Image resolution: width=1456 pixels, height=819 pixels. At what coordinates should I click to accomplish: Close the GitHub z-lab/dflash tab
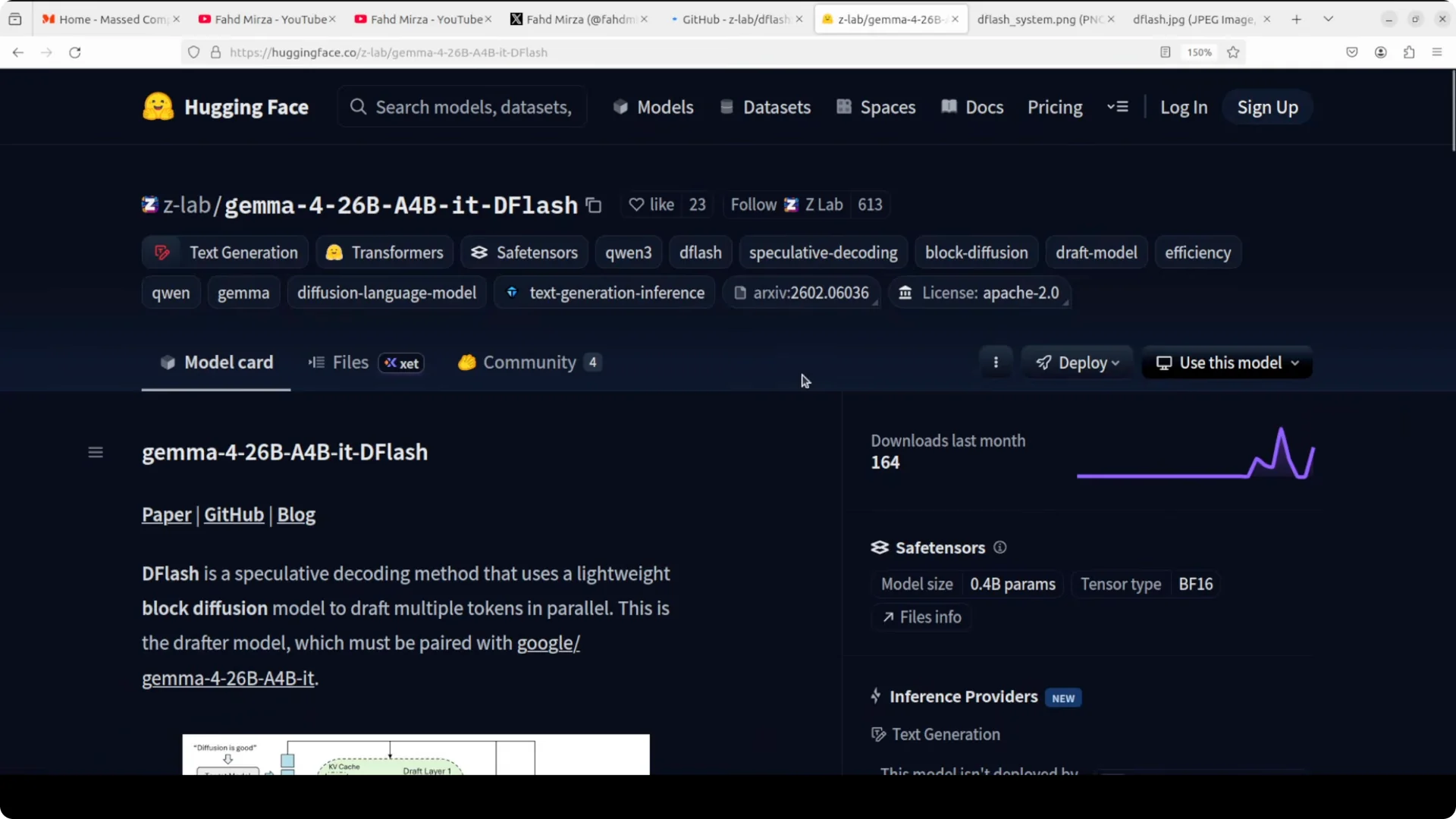pyautogui.click(x=799, y=19)
